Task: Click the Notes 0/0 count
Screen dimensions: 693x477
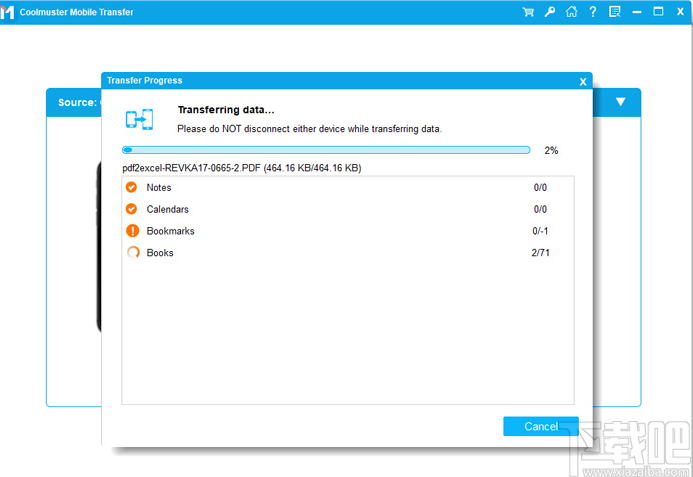Action: tap(540, 187)
